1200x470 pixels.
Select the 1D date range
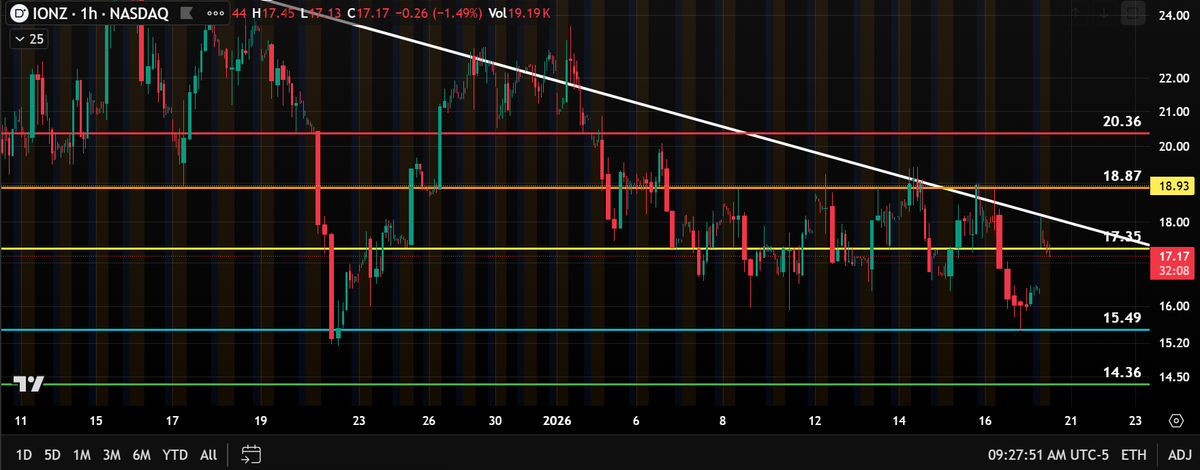(24, 454)
